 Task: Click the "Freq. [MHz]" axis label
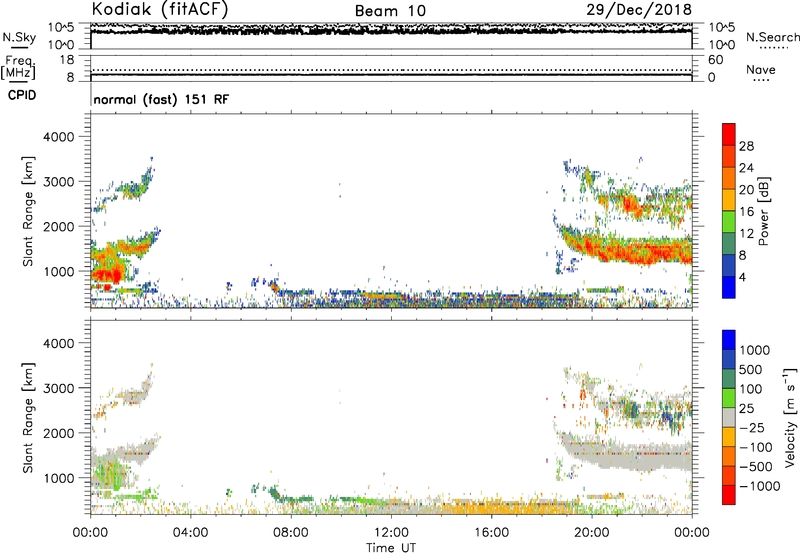point(18,68)
